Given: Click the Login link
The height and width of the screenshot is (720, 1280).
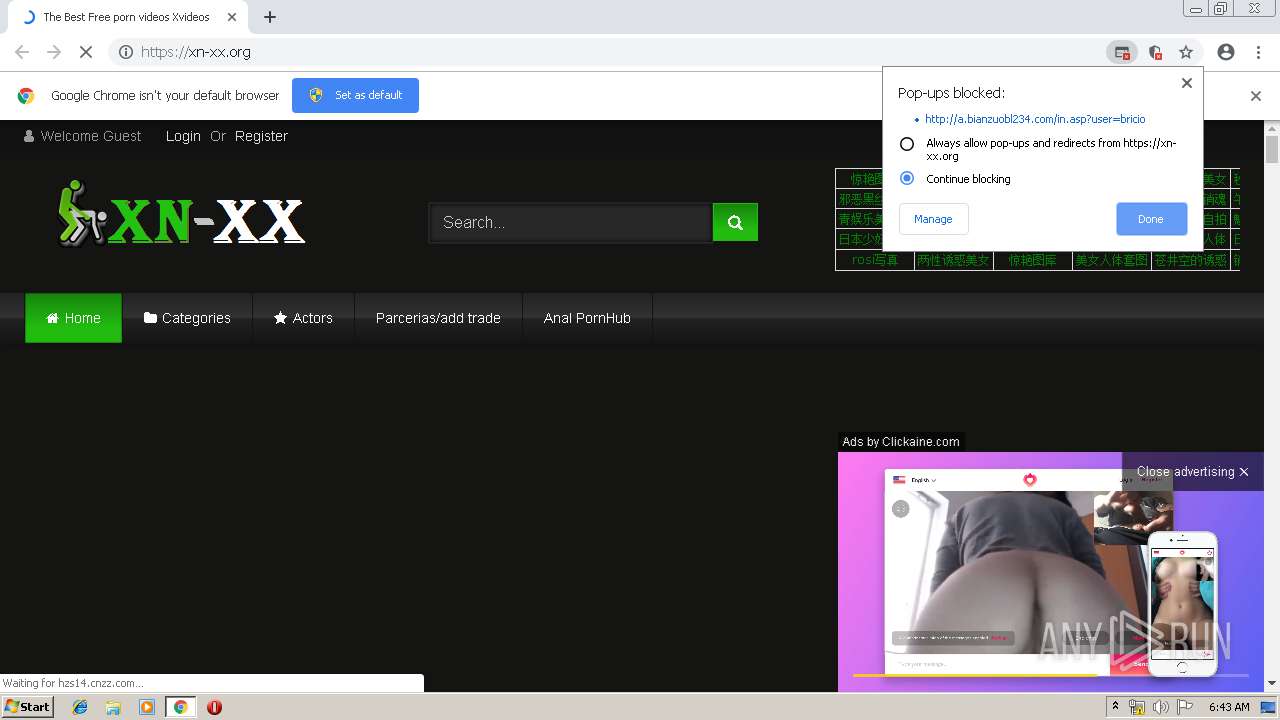Looking at the screenshot, I should [x=183, y=136].
